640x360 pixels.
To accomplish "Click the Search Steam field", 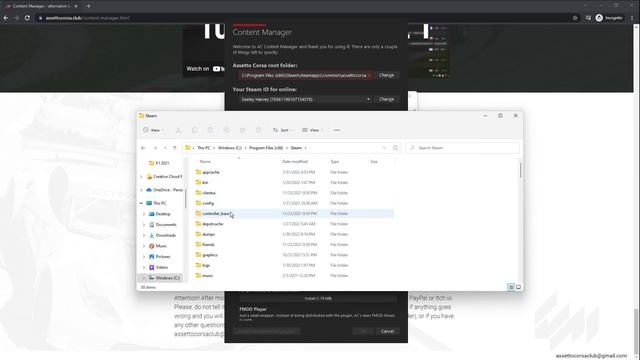I will tap(462, 148).
